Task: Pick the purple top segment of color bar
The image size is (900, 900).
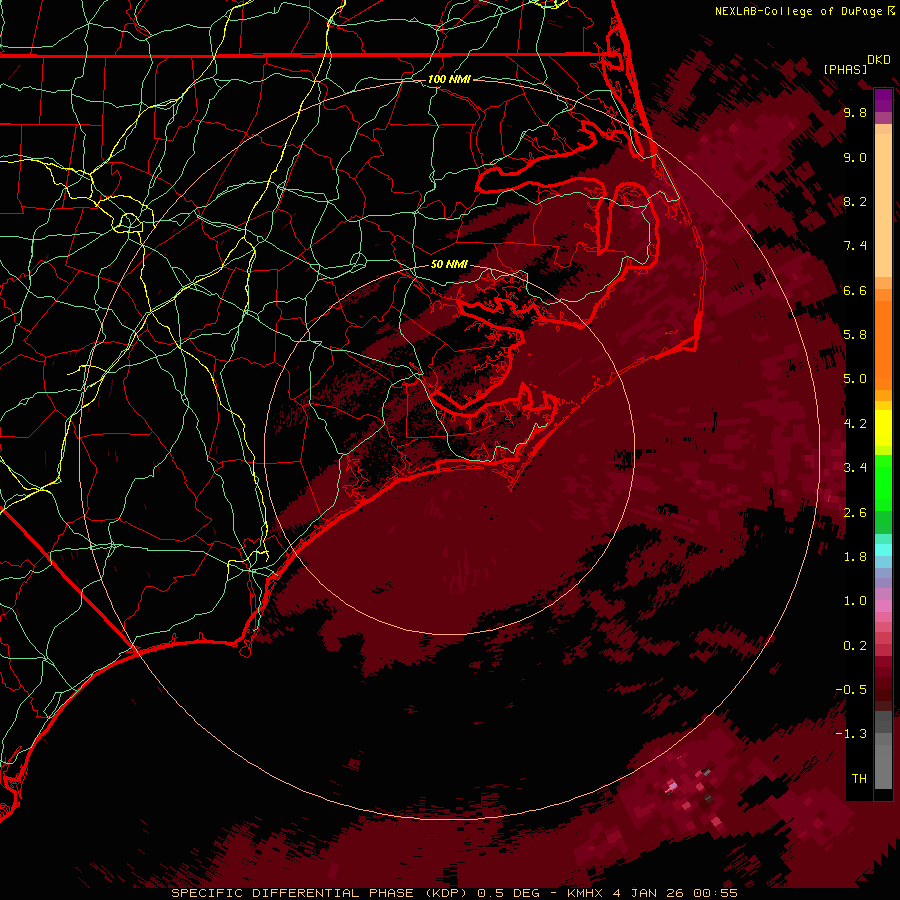Action: pyautogui.click(x=883, y=100)
